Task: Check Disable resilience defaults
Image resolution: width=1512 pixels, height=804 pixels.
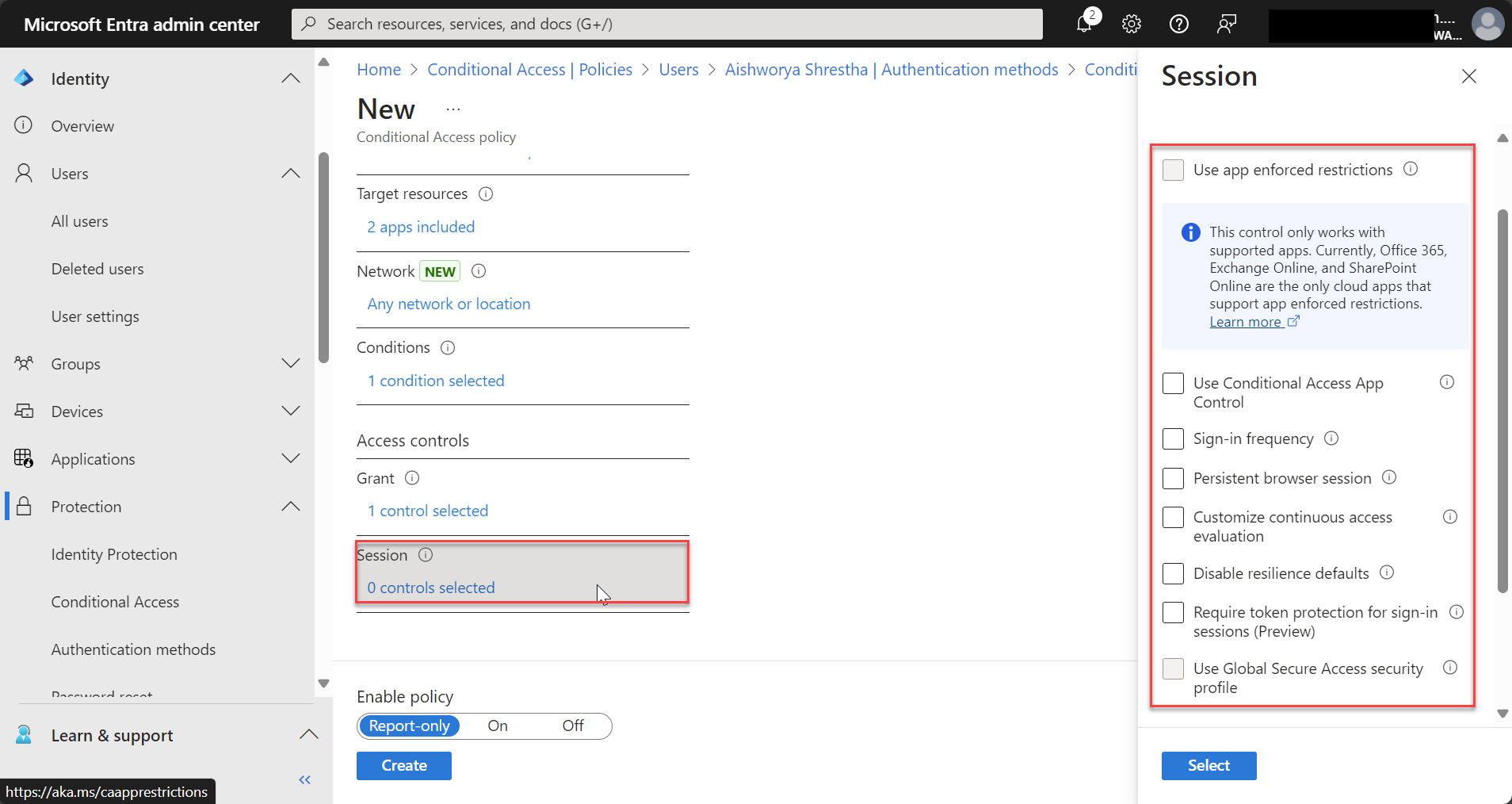Action: tap(1173, 573)
